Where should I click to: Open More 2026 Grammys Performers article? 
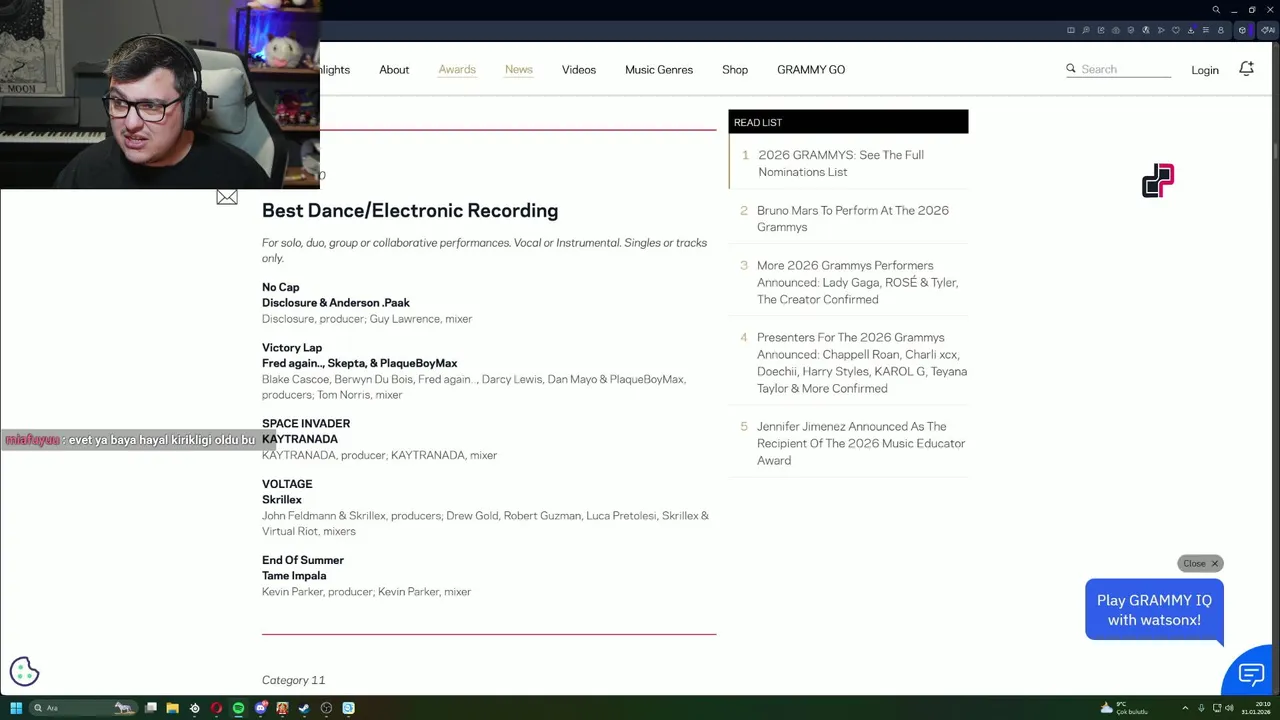pyautogui.click(x=858, y=282)
